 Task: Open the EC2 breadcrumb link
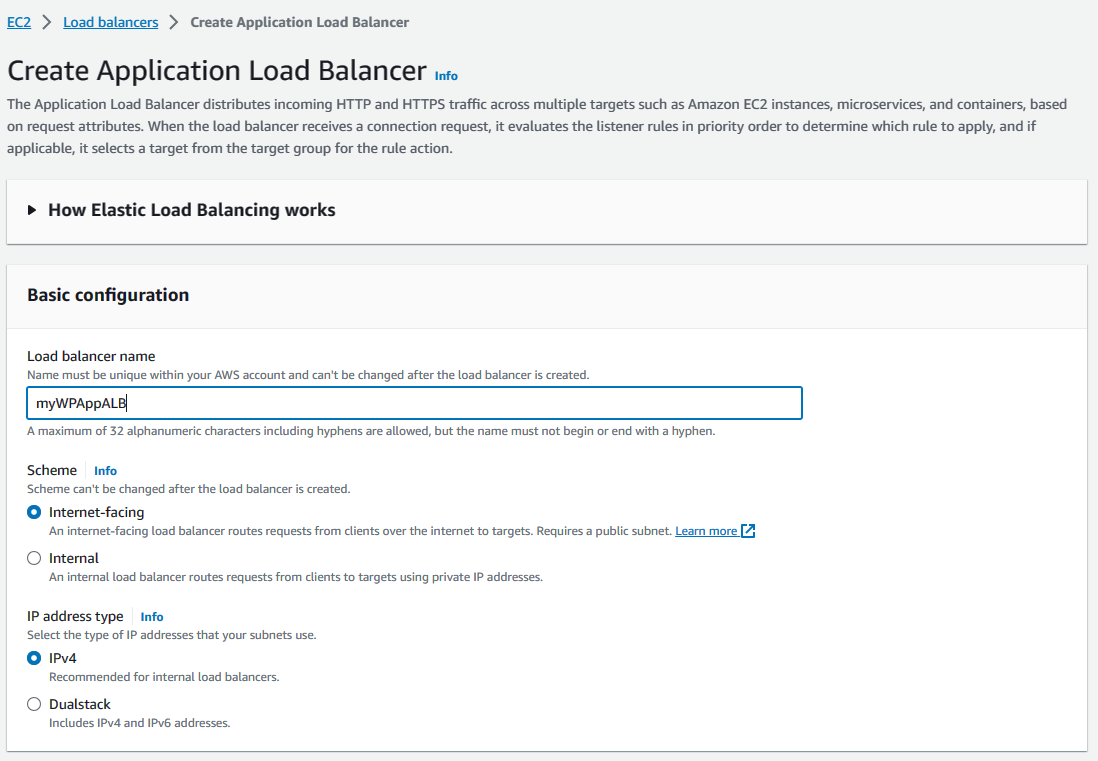(x=19, y=22)
